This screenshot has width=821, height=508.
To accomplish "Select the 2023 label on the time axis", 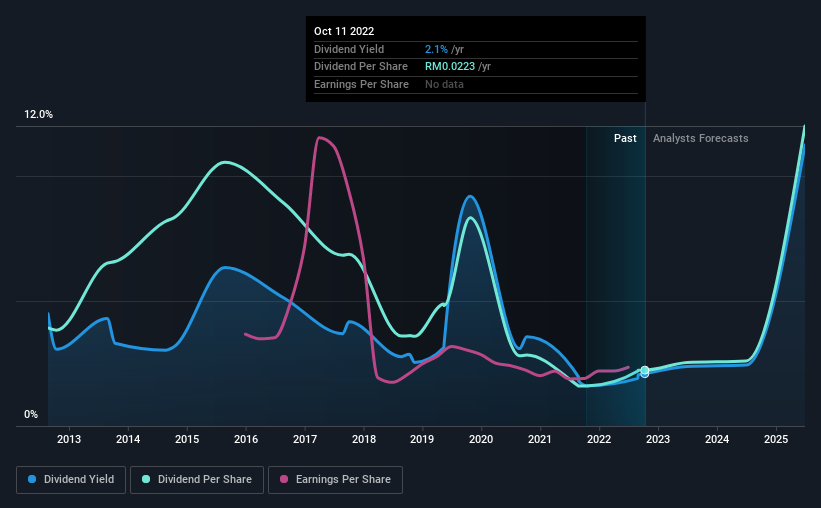I will (x=658, y=439).
